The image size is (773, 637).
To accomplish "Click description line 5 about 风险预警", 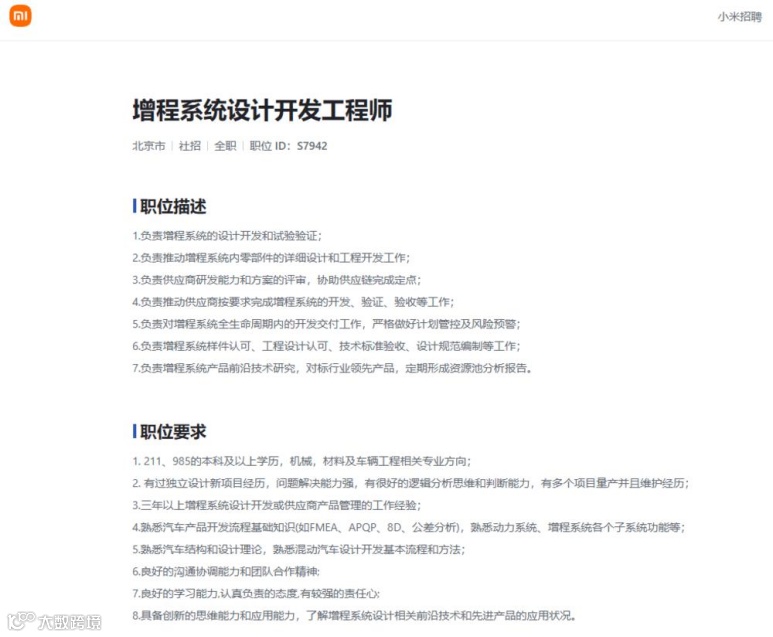I will tap(326, 324).
